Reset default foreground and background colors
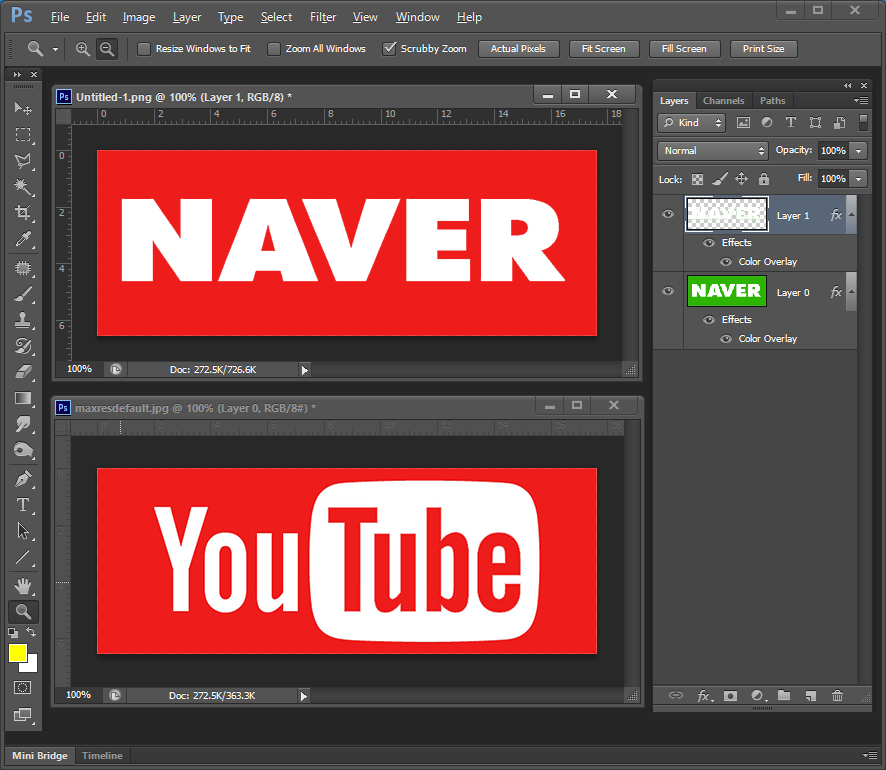Image resolution: width=886 pixels, height=770 pixels. (13, 633)
